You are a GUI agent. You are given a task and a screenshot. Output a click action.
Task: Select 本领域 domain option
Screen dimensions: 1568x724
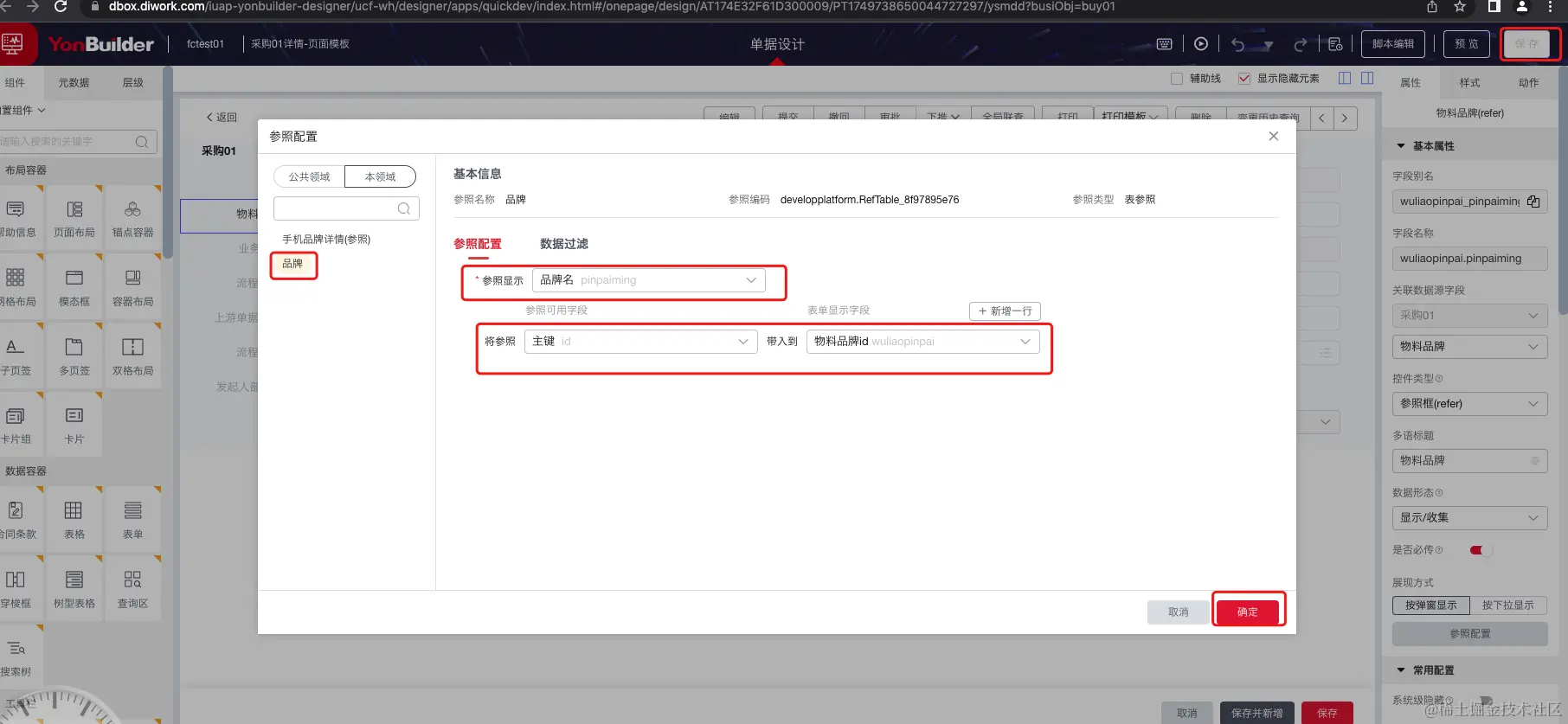point(380,176)
